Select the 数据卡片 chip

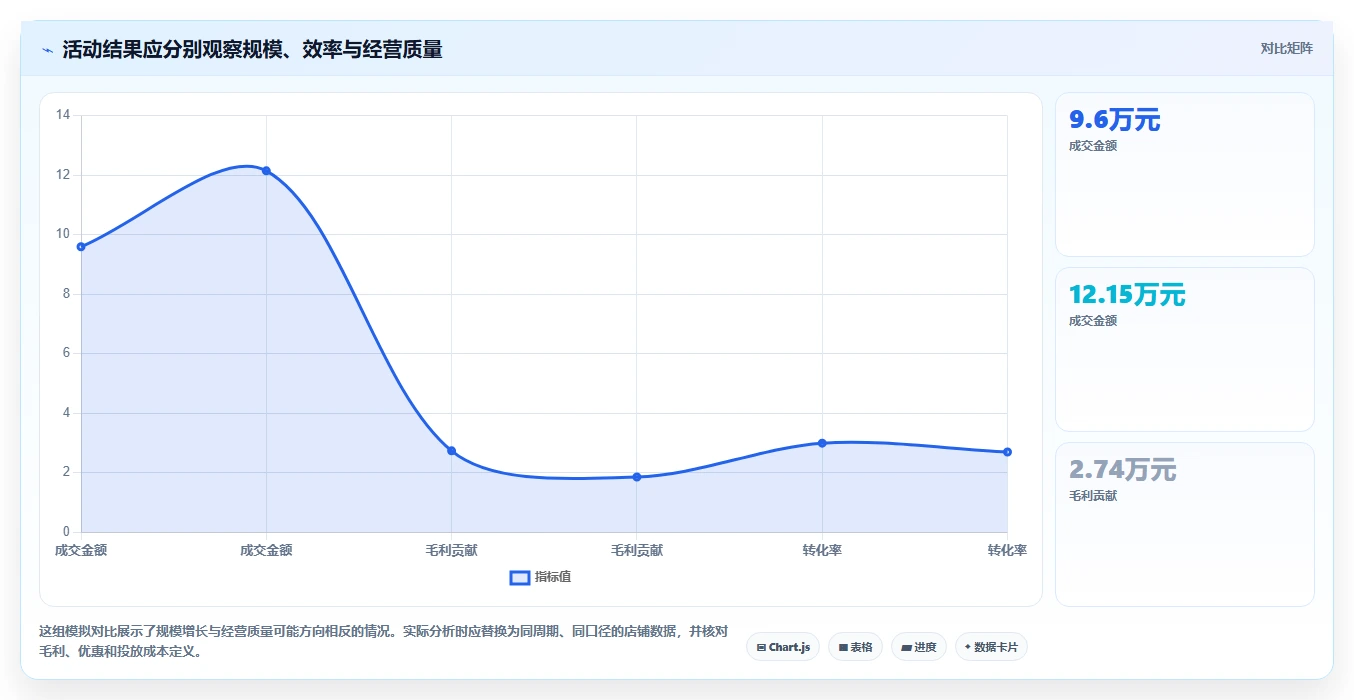[991, 647]
